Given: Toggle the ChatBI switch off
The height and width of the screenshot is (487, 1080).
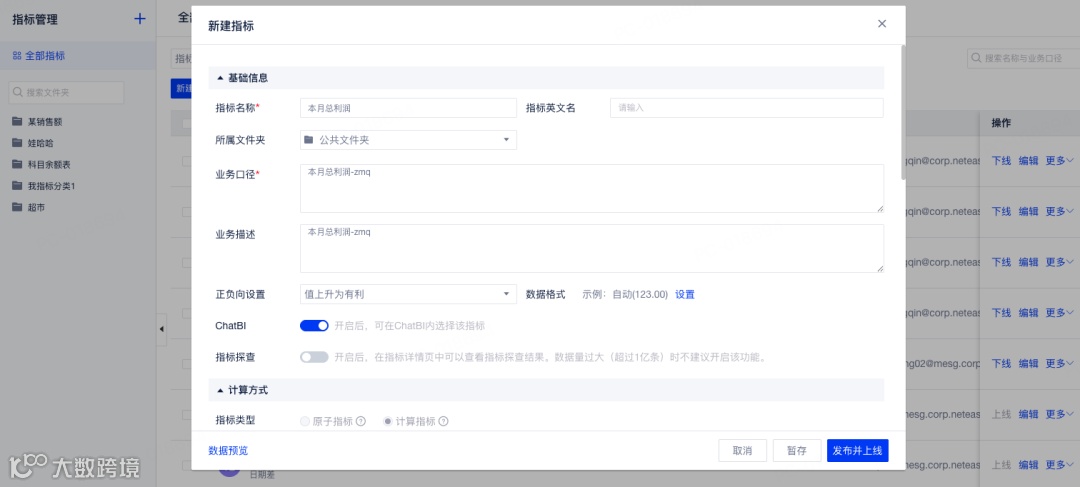Looking at the screenshot, I should [x=314, y=326].
